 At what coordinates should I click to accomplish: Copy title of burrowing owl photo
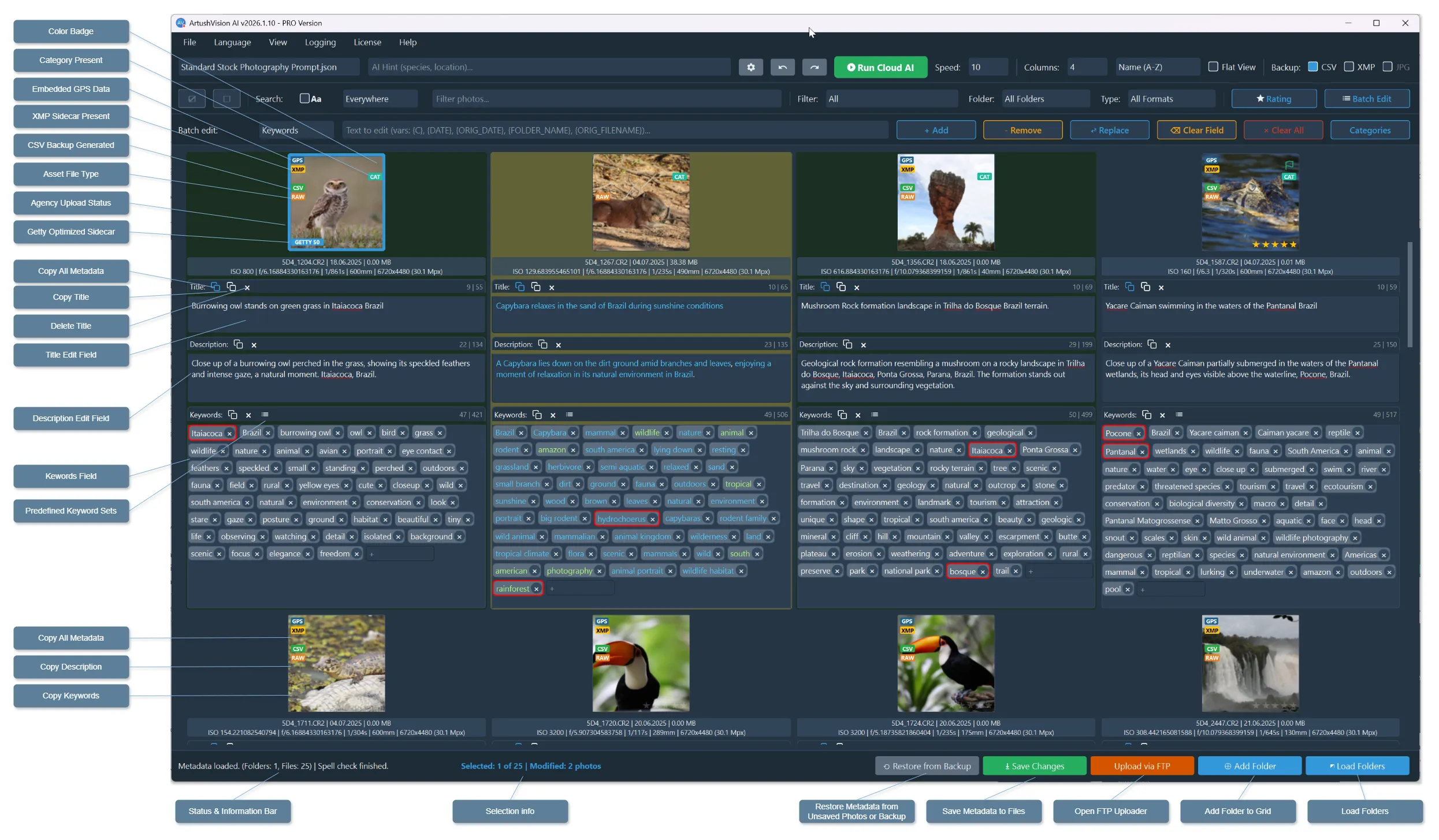coord(231,287)
